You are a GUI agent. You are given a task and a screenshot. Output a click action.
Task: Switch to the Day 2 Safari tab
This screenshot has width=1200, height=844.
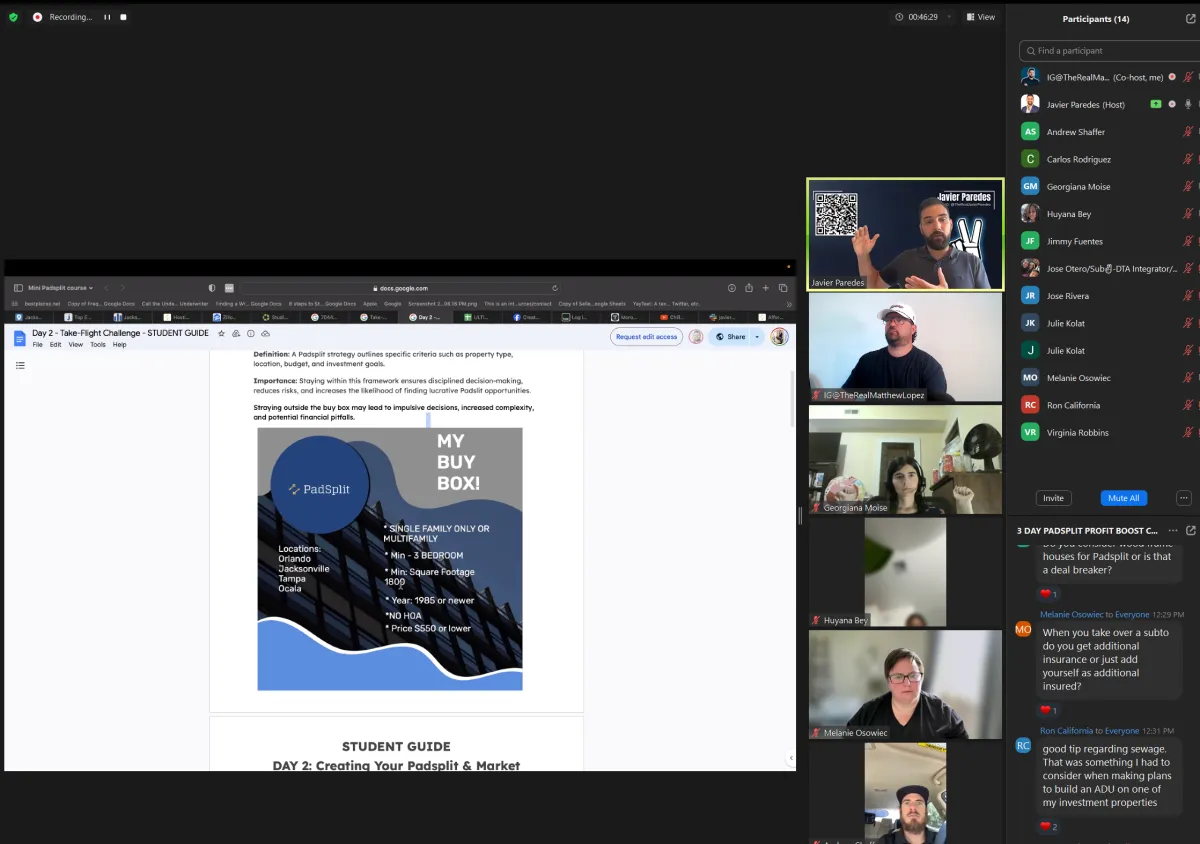(x=426, y=317)
